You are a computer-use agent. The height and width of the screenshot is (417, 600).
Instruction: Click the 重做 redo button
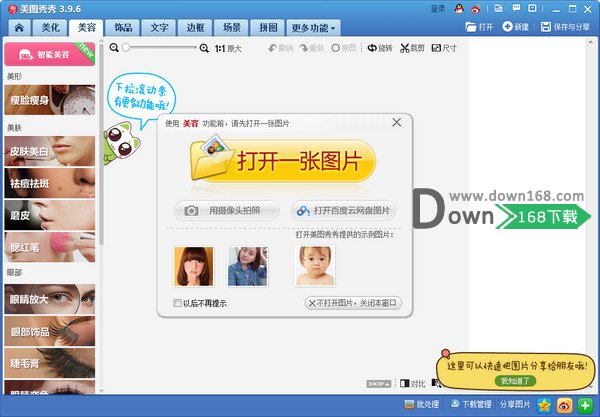(x=311, y=48)
